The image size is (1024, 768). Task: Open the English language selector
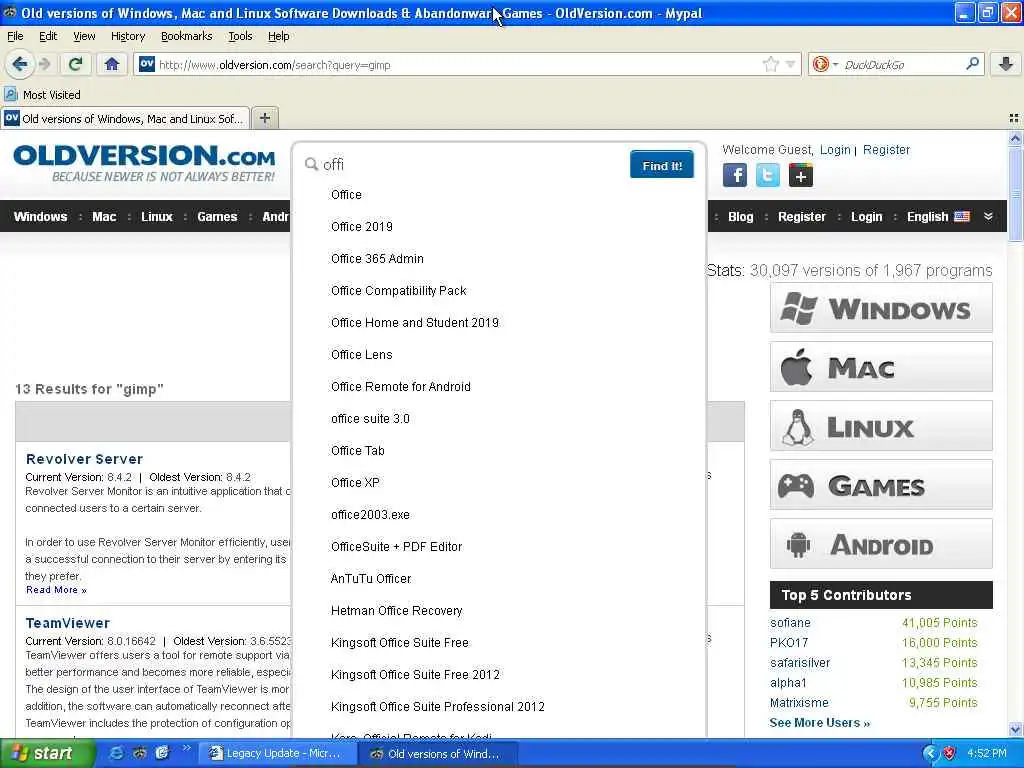tap(938, 217)
